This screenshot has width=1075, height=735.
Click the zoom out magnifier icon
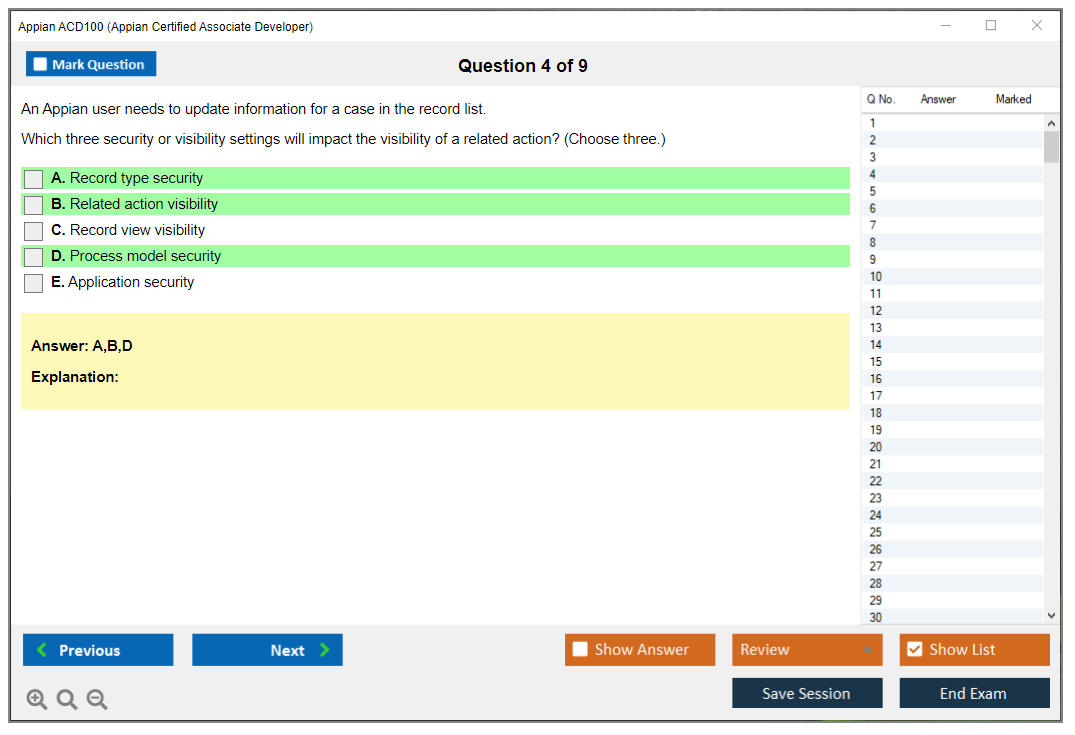point(97,700)
